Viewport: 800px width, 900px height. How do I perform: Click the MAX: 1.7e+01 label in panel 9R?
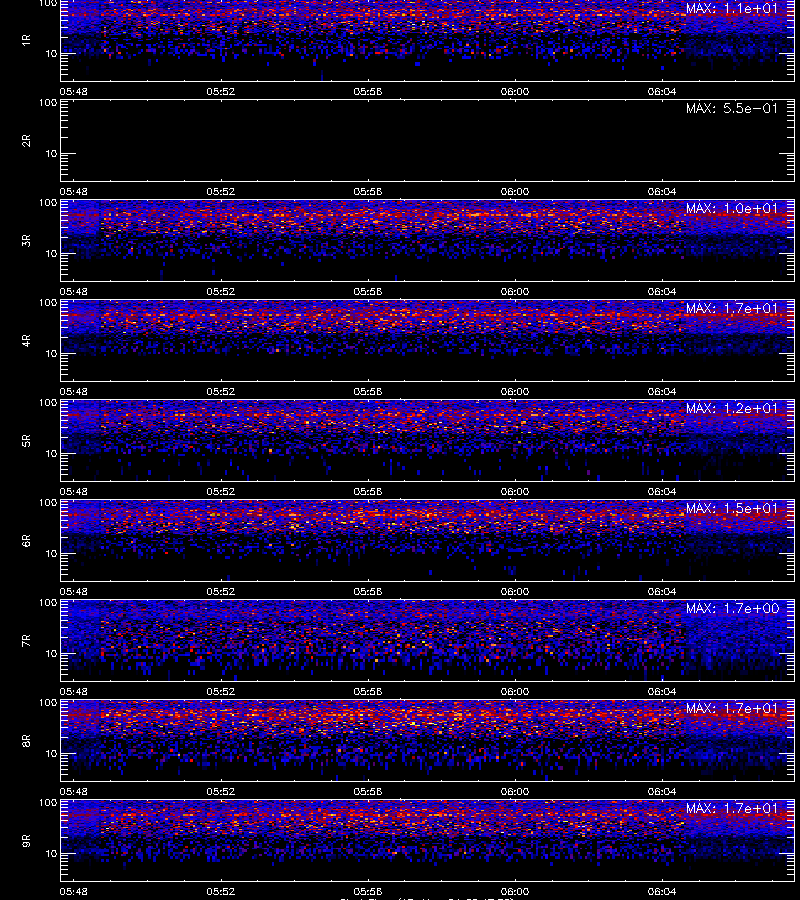coord(732,808)
